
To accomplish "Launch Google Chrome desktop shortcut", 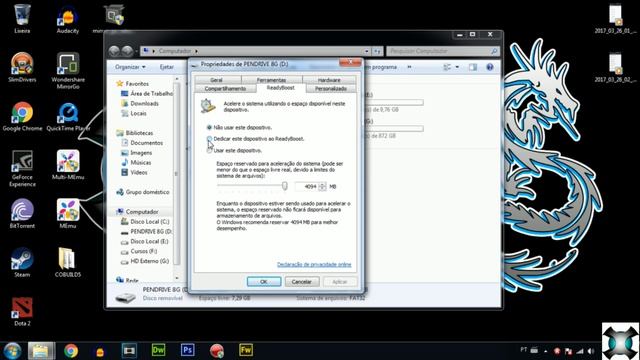I will pos(22,116).
